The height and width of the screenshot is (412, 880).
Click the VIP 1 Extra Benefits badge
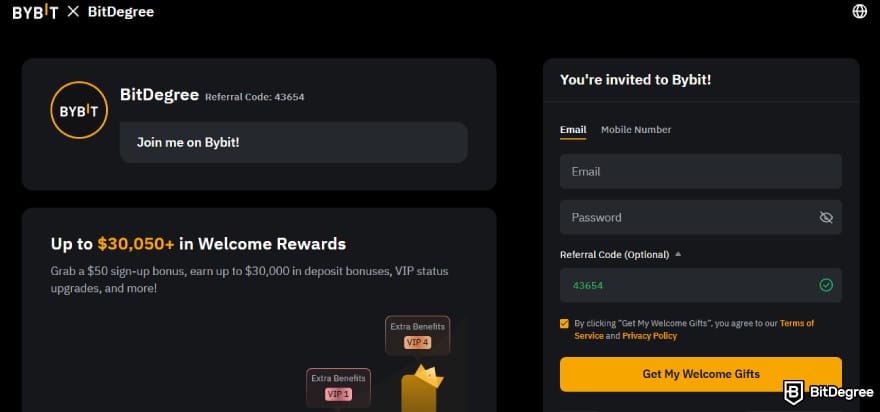click(338, 387)
